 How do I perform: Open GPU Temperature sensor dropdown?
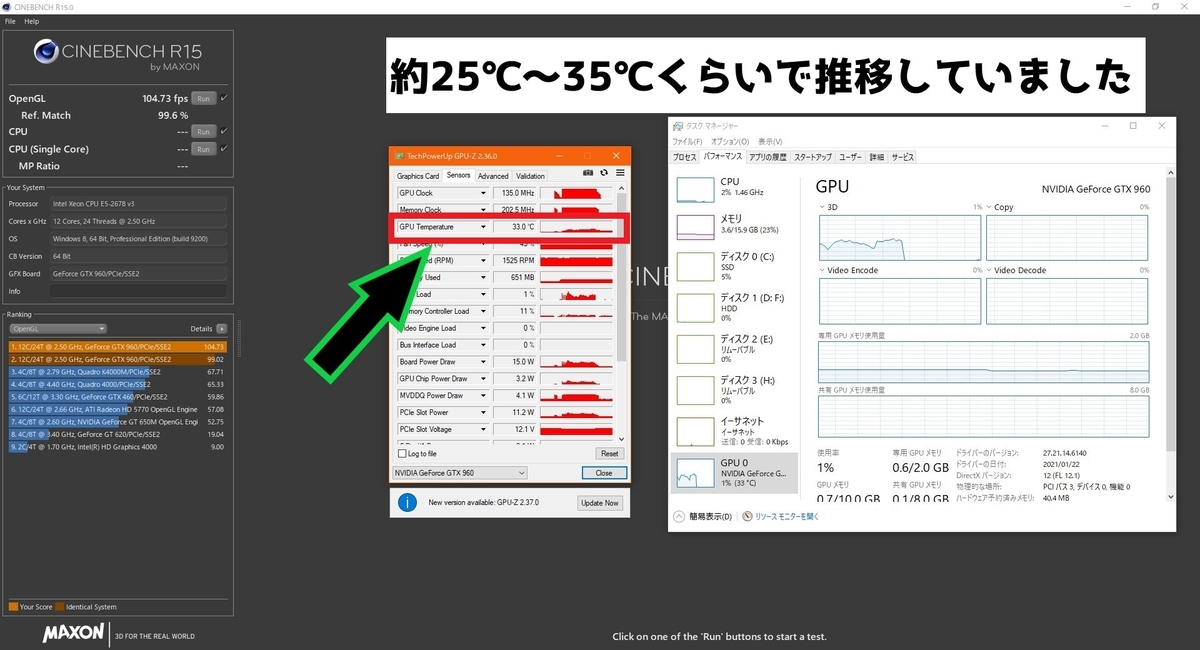483,227
